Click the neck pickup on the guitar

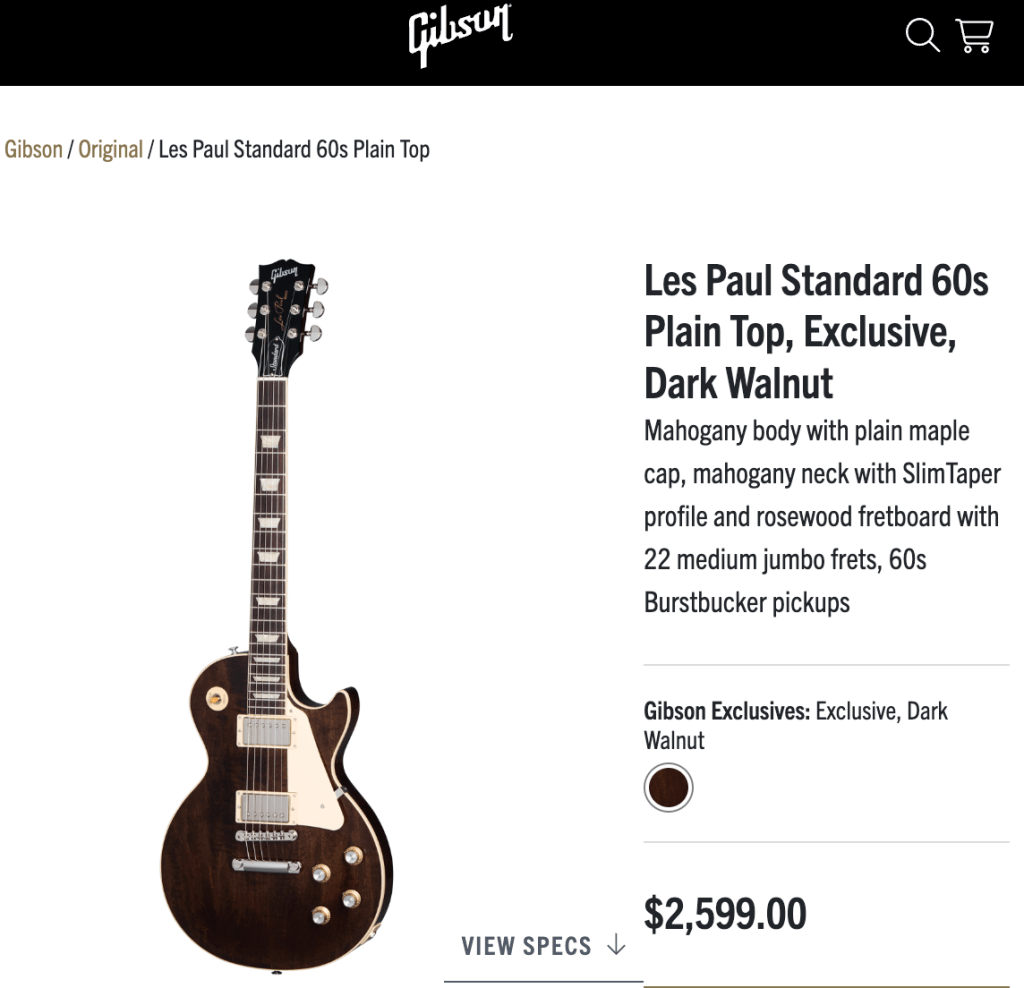[x=266, y=731]
